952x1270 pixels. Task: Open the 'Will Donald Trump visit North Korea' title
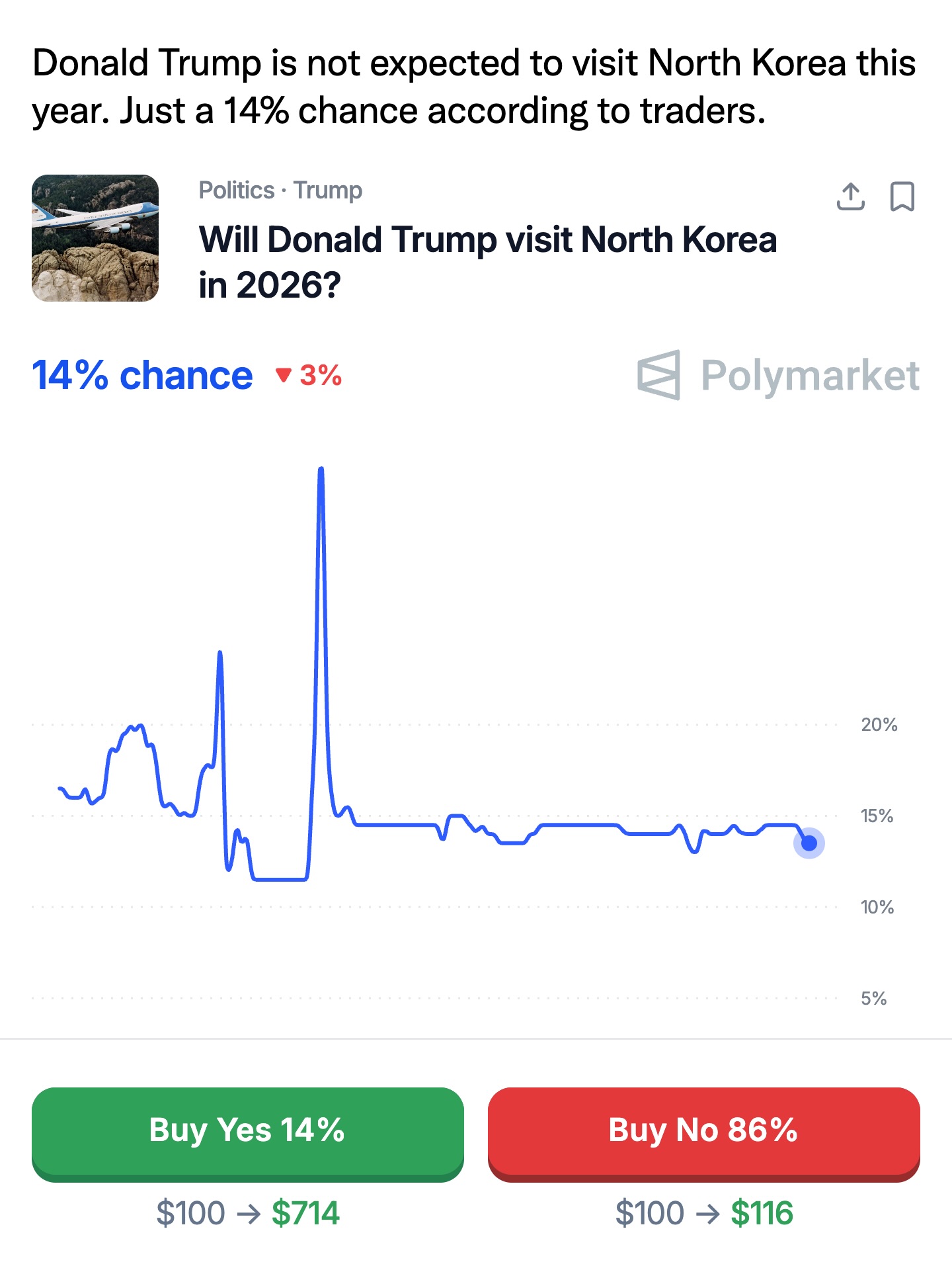click(x=487, y=262)
